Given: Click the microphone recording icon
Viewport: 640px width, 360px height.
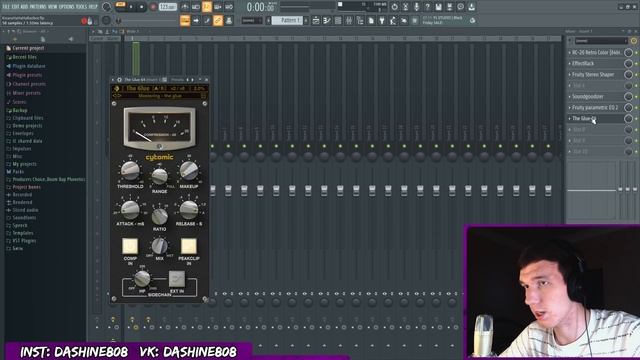Looking at the screenshot, I should [x=416, y=7].
